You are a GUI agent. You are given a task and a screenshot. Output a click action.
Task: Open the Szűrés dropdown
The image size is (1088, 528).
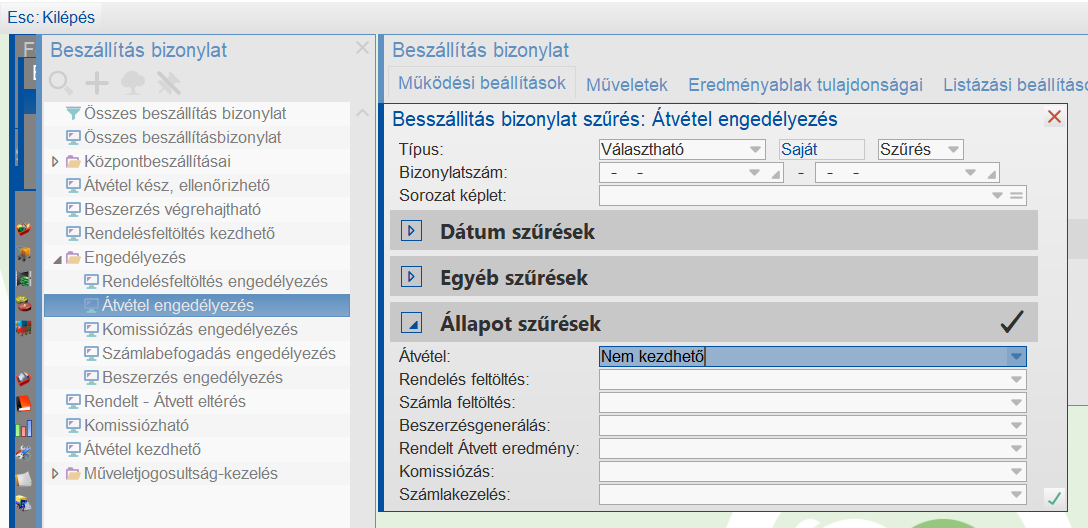[953, 150]
